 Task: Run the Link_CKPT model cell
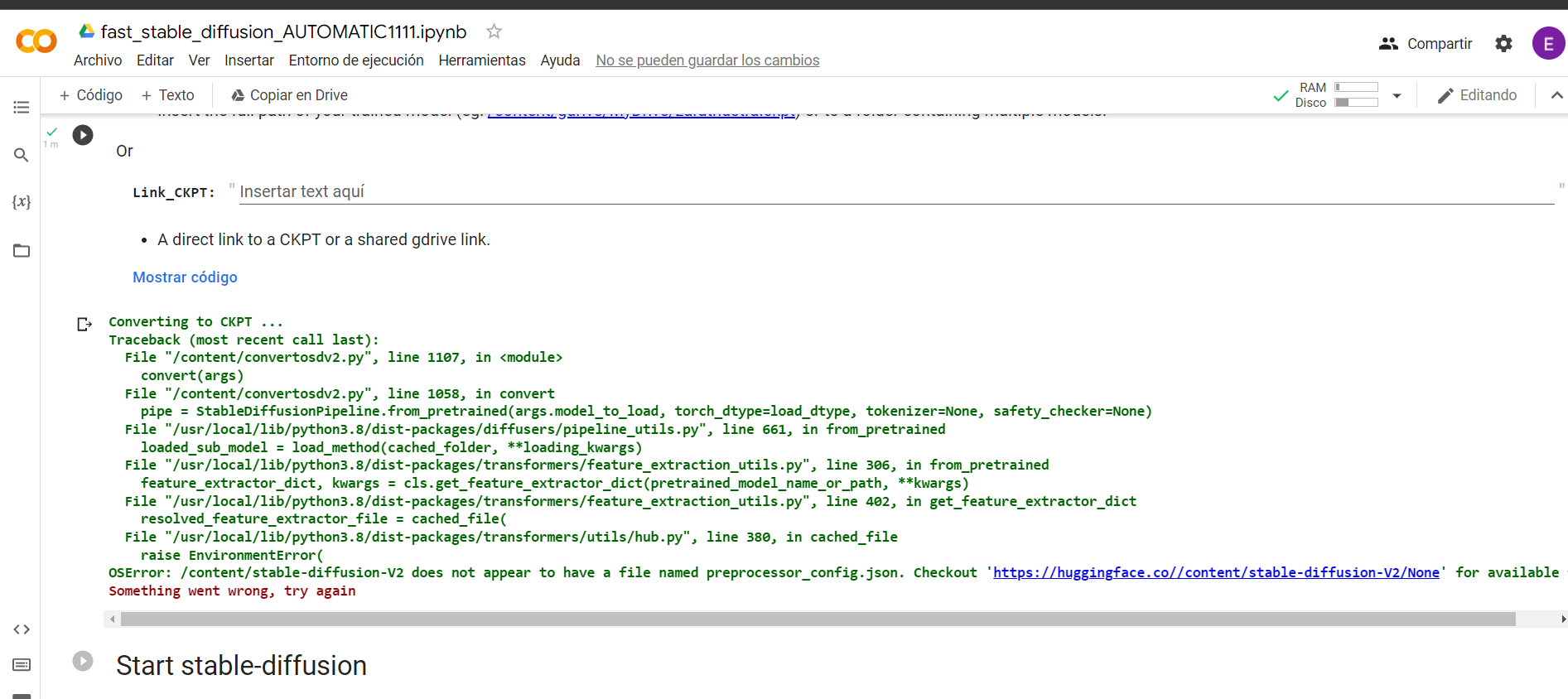coord(83,135)
